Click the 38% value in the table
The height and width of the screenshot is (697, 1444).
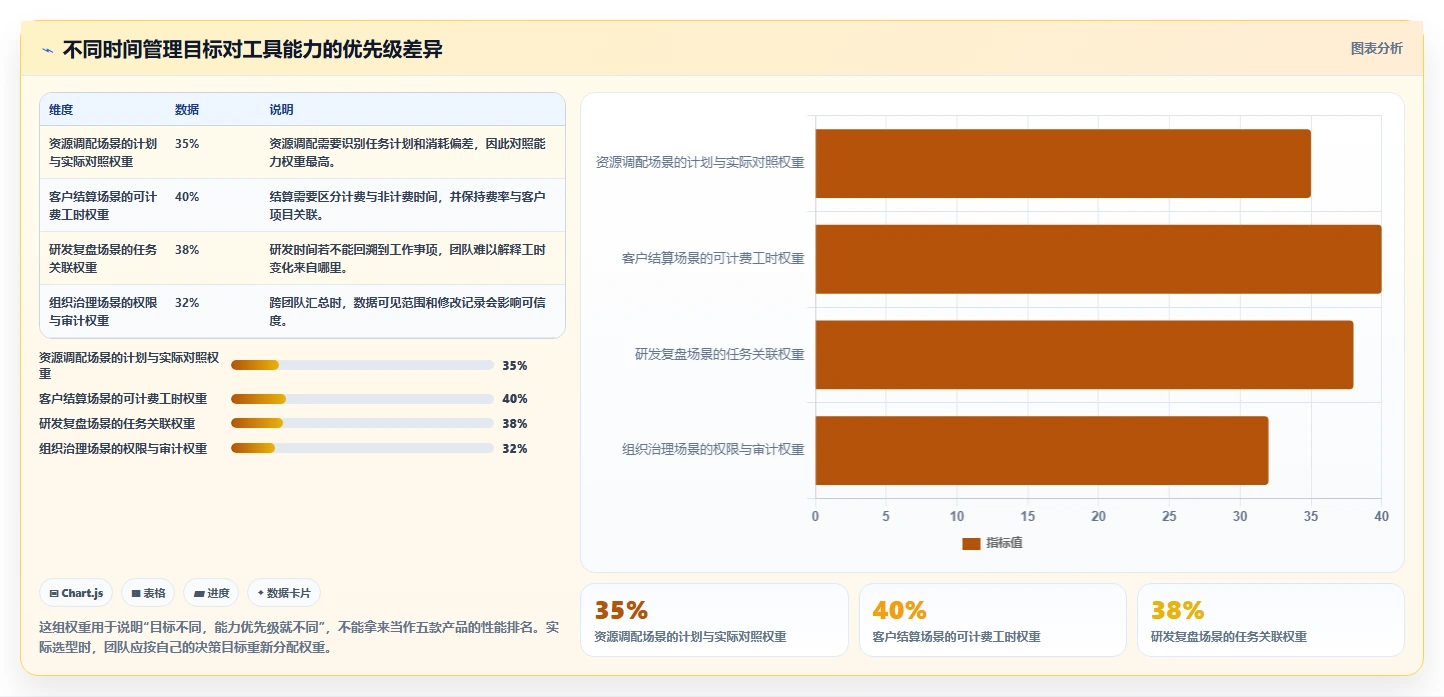click(187, 250)
